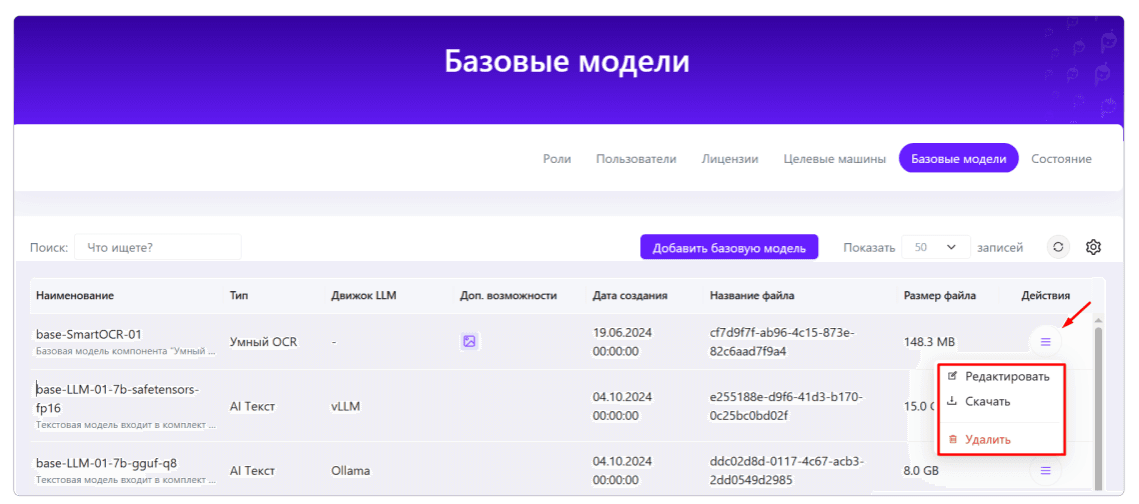Open the Целевые машины tab
The image size is (1139, 504).
[x=834, y=158]
